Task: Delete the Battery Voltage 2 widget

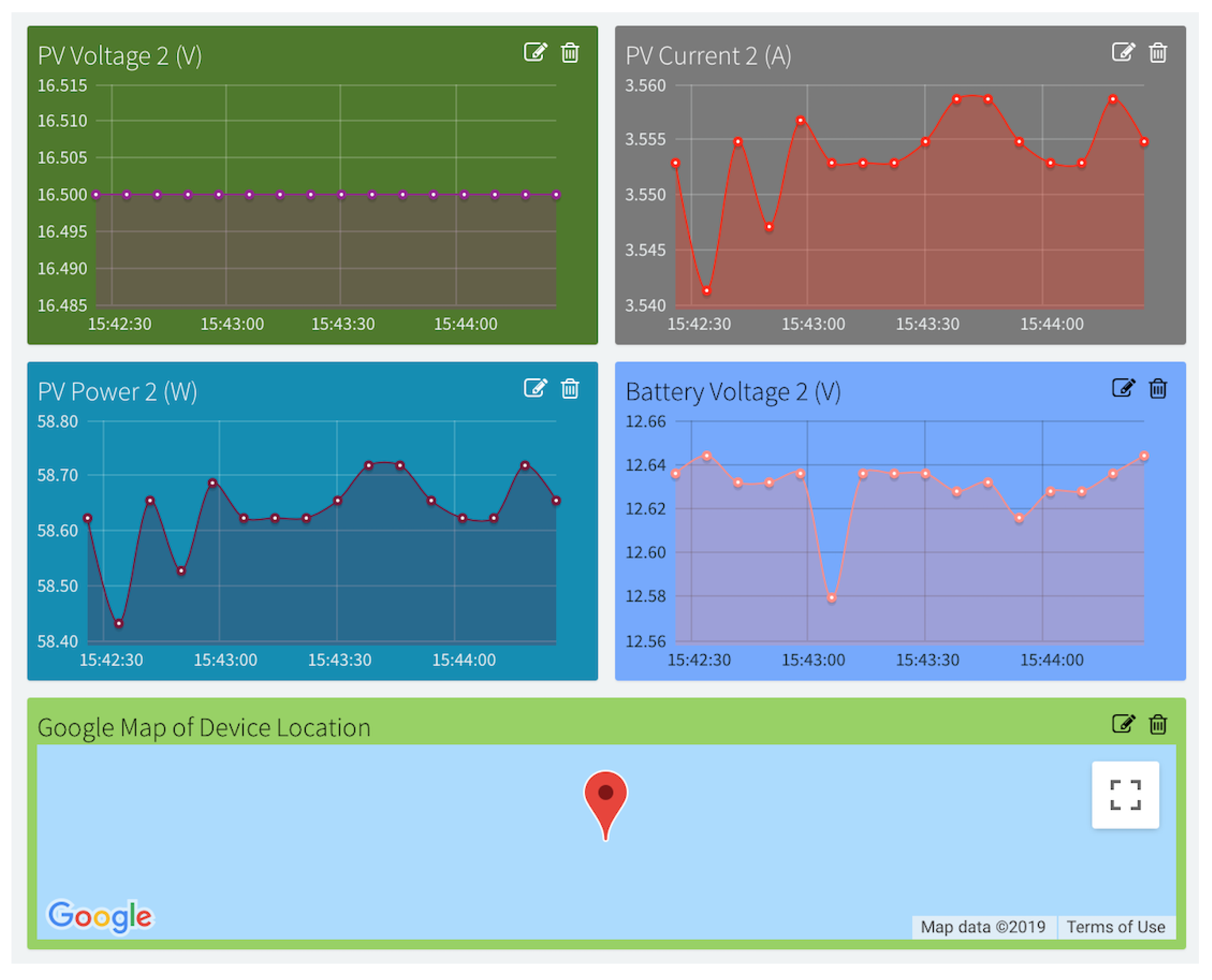Action: coord(1158,388)
